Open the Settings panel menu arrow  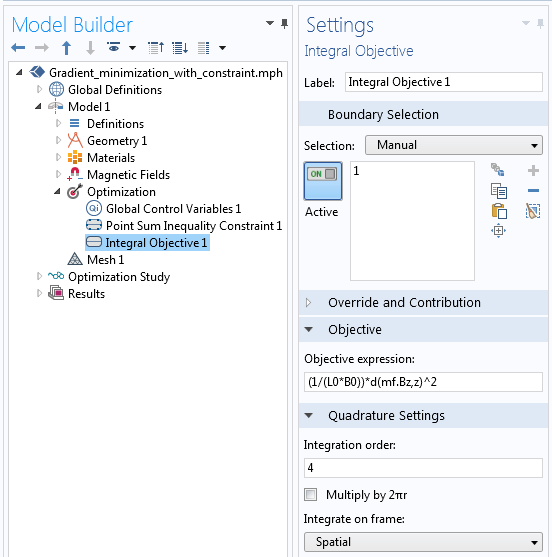click(x=526, y=23)
